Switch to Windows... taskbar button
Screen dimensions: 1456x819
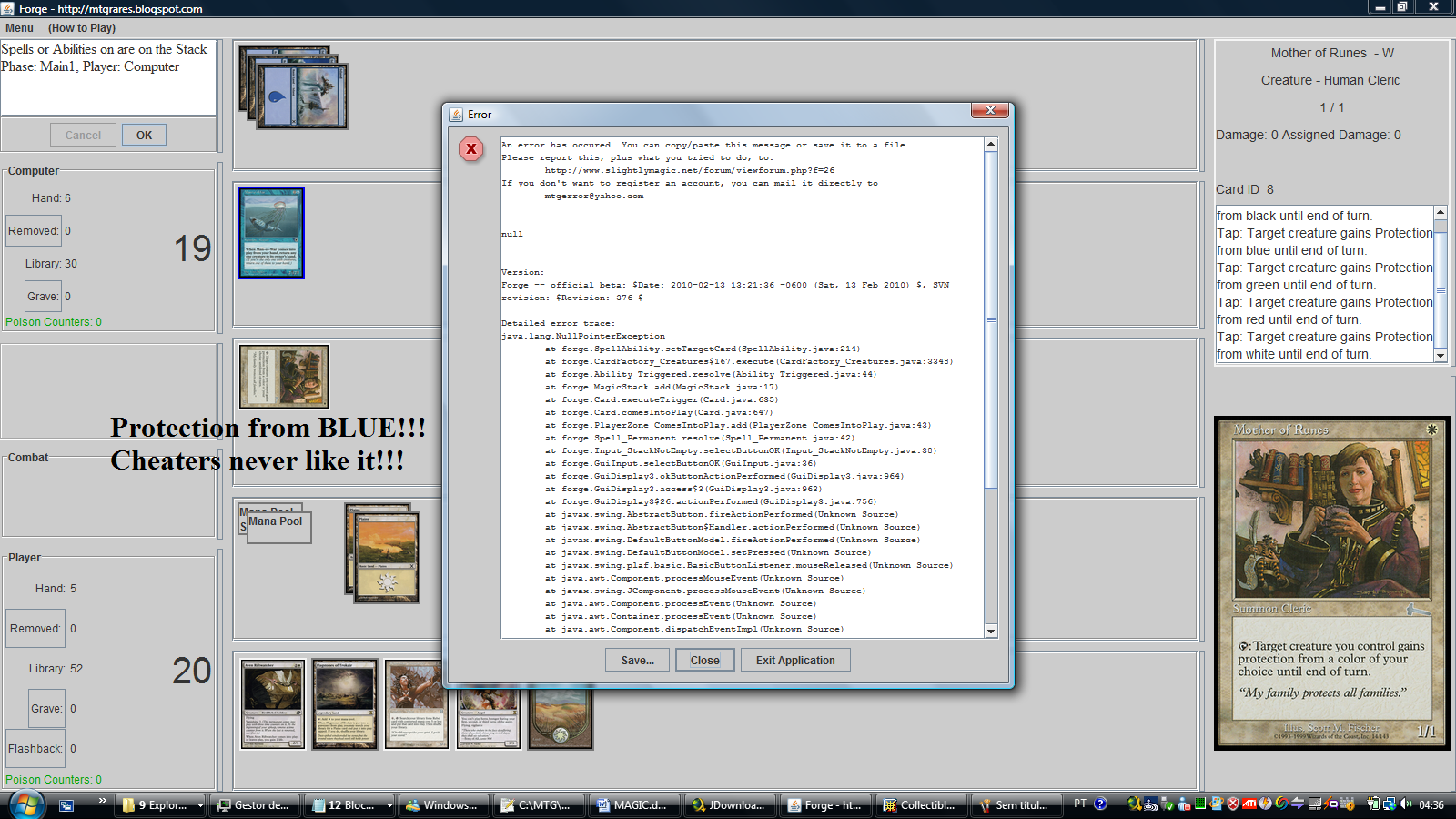[442, 805]
